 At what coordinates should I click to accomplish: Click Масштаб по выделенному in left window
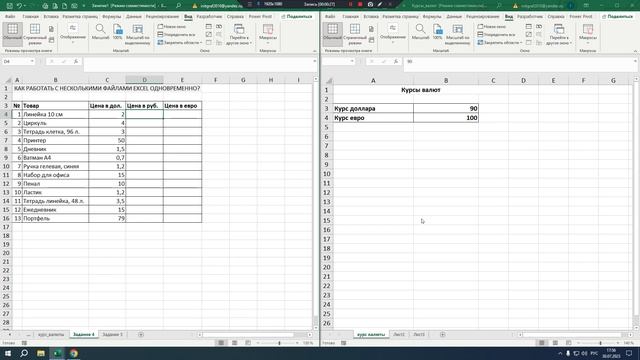coord(138,34)
